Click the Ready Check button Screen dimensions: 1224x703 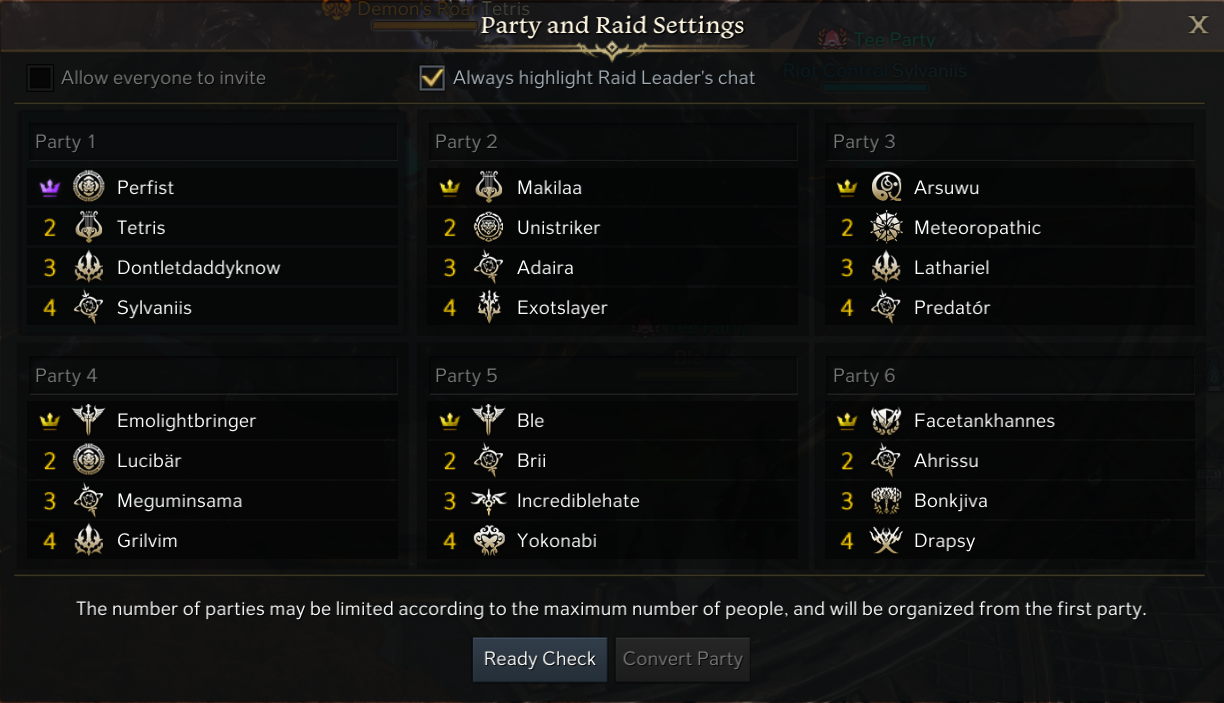coord(540,659)
